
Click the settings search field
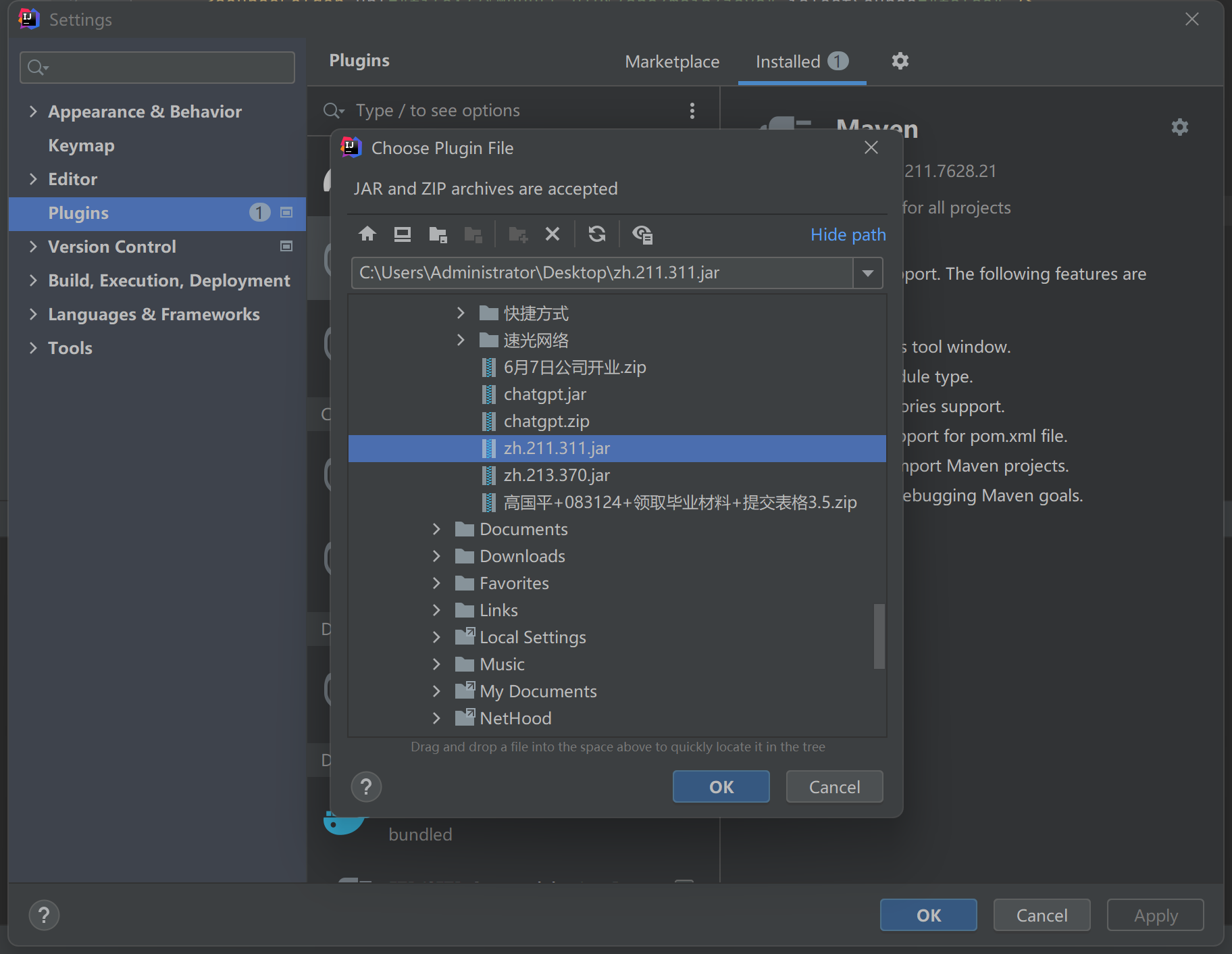(157, 67)
